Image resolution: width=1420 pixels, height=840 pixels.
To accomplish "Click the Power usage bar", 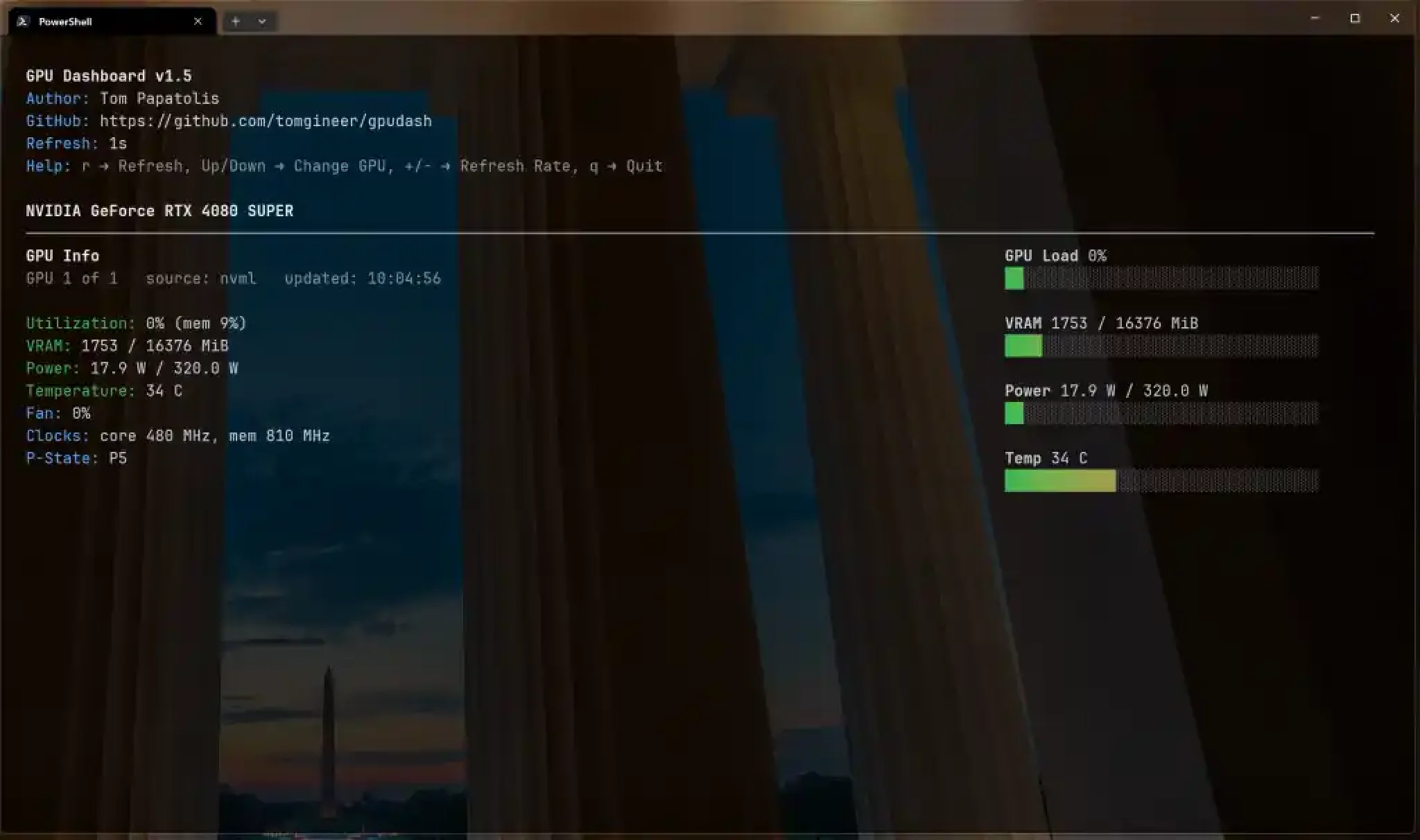I will (x=1161, y=413).
